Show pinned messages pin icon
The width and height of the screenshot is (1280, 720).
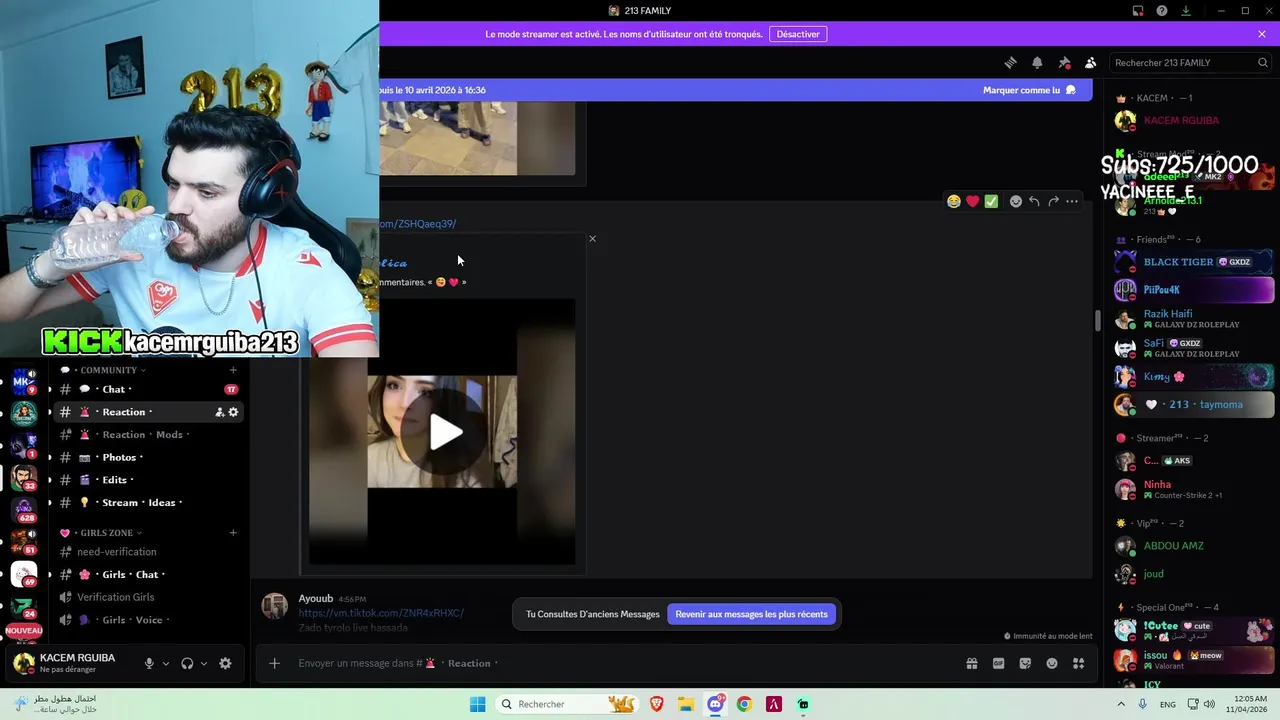[x=1064, y=62]
